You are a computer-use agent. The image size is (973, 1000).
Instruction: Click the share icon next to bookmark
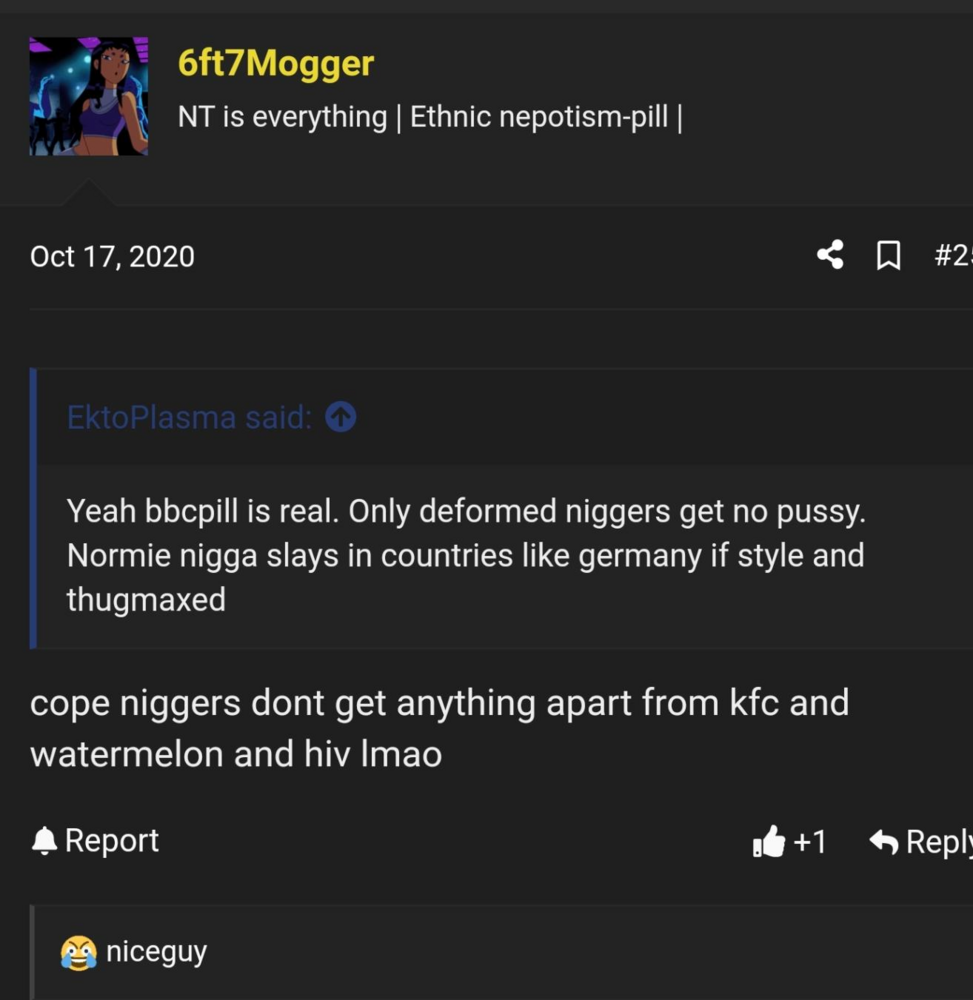pos(830,256)
